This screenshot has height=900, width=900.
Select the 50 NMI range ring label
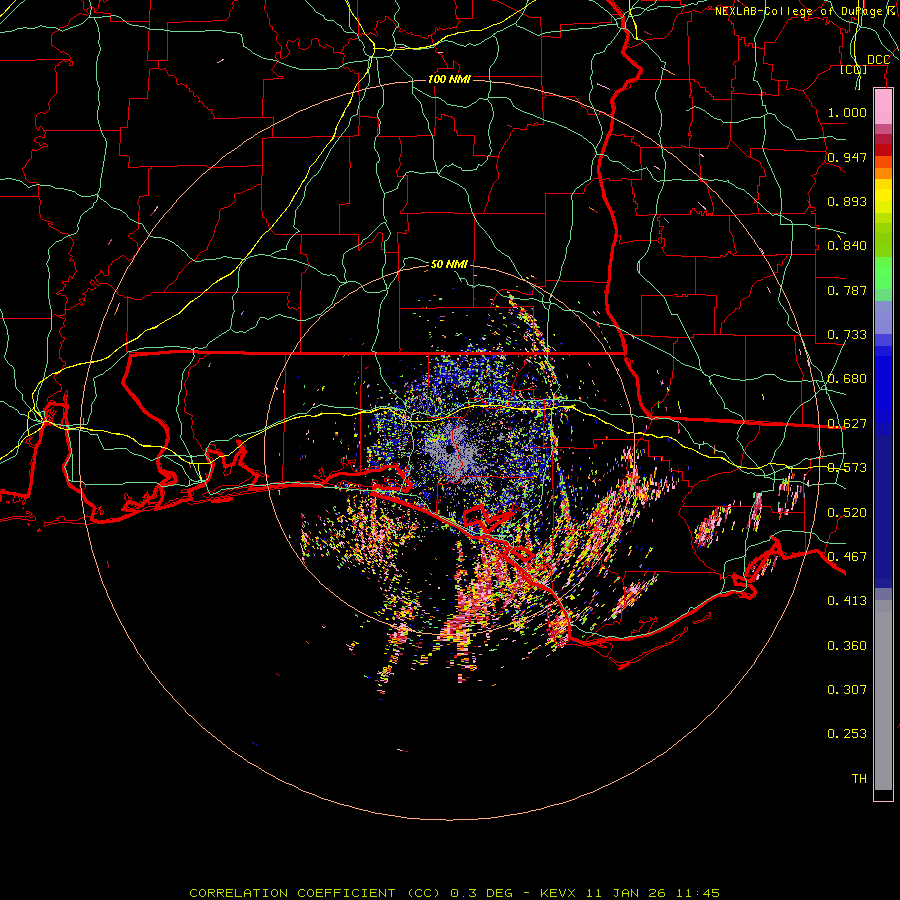click(449, 264)
